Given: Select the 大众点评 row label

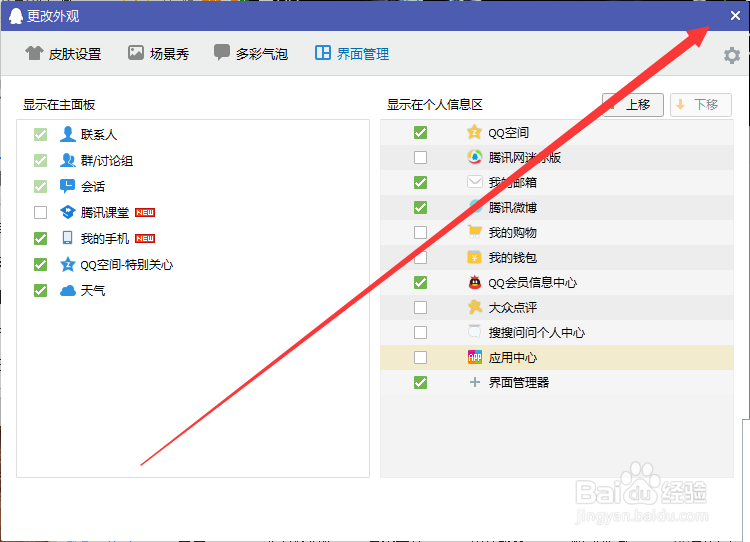Looking at the screenshot, I should coord(512,308).
